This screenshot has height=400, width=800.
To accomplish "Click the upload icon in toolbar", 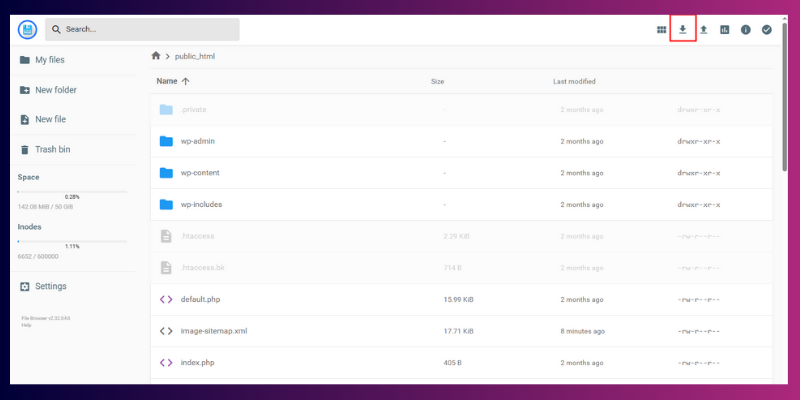I will tap(704, 30).
